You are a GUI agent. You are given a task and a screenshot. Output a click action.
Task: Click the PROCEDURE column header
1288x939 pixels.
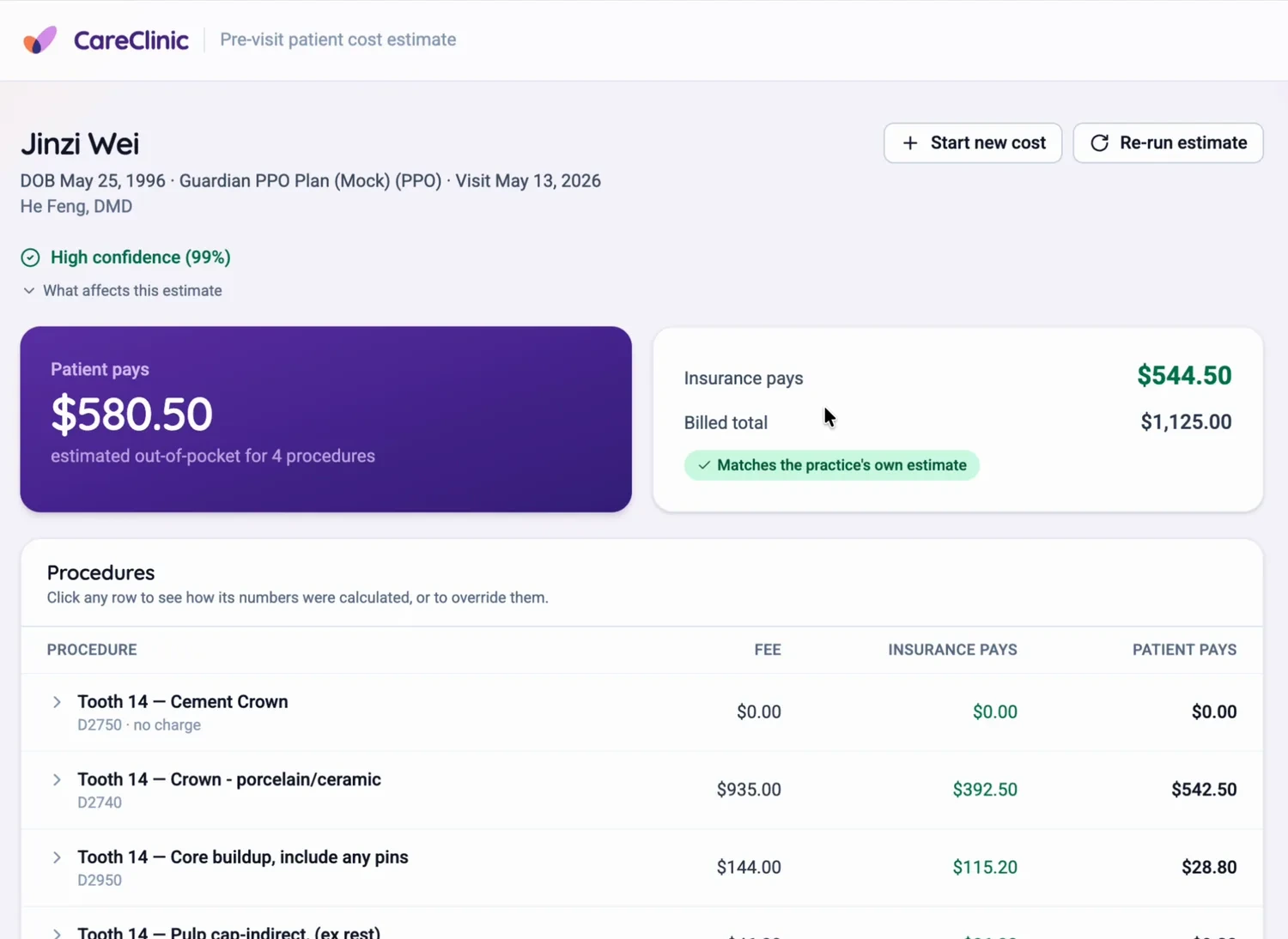pos(92,650)
